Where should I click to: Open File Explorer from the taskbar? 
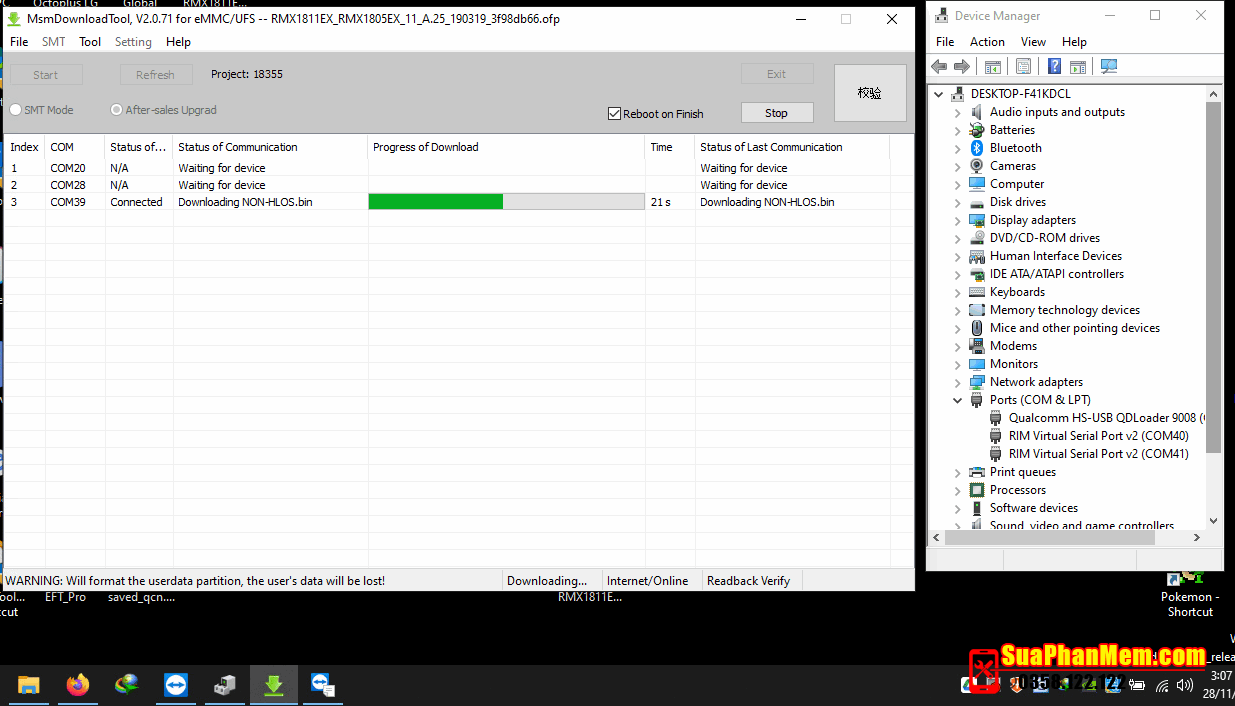click(28, 685)
